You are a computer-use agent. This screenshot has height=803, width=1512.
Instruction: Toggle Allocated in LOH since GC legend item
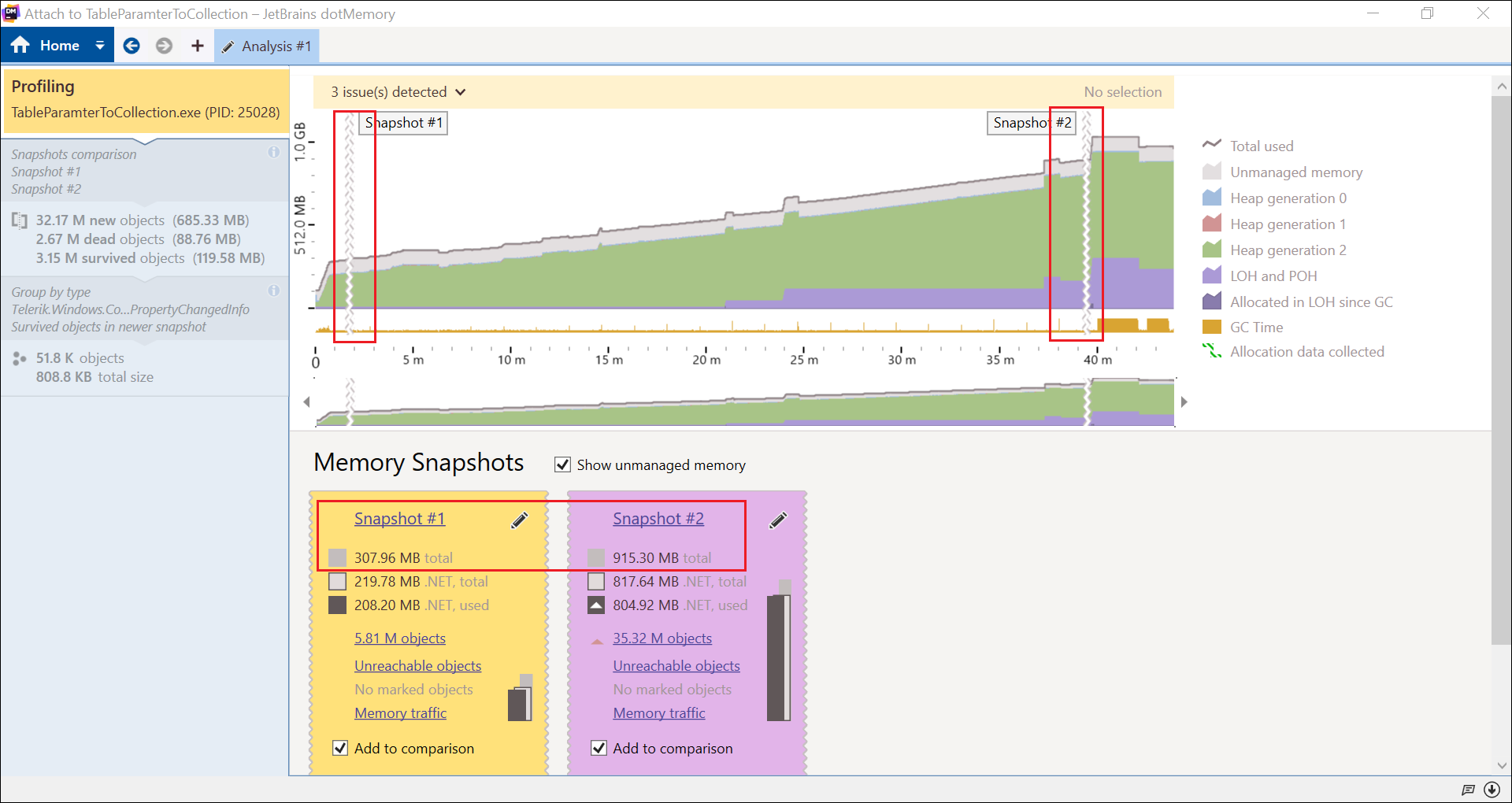point(1298,302)
